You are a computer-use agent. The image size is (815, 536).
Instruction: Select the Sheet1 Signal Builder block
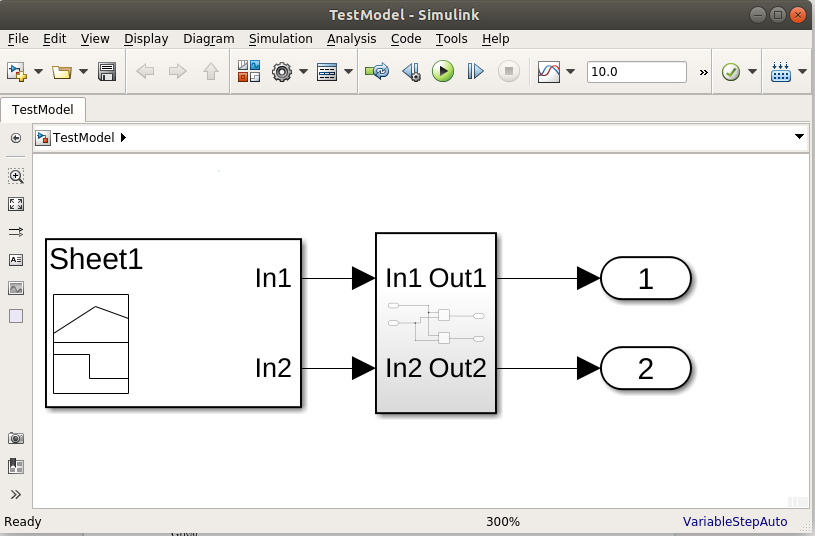point(174,323)
